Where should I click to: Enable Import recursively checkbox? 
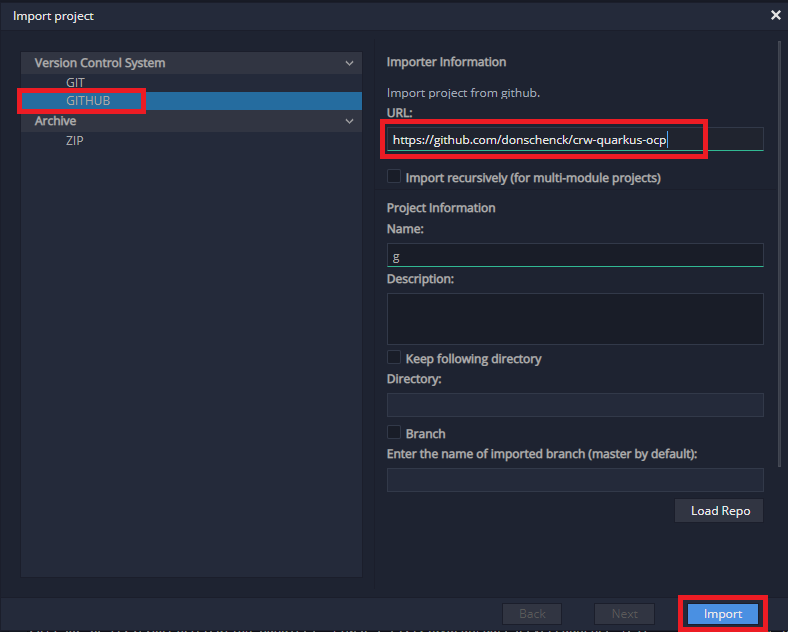pyautogui.click(x=394, y=176)
